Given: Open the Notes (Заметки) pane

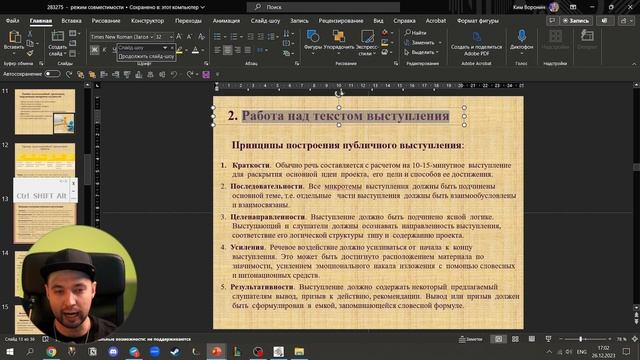Looking at the screenshot, I should click(x=470, y=339).
